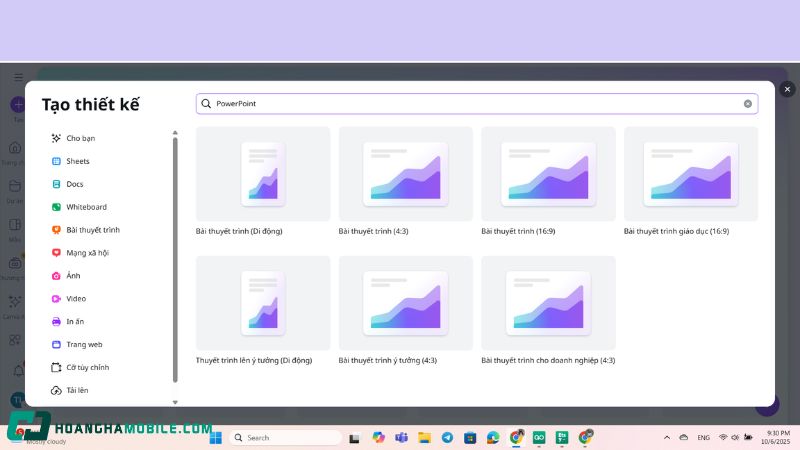This screenshot has width=800, height=450.
Task: Choose the Cỡ tùy chỉnh icon
Action: [x=56, y=367]
